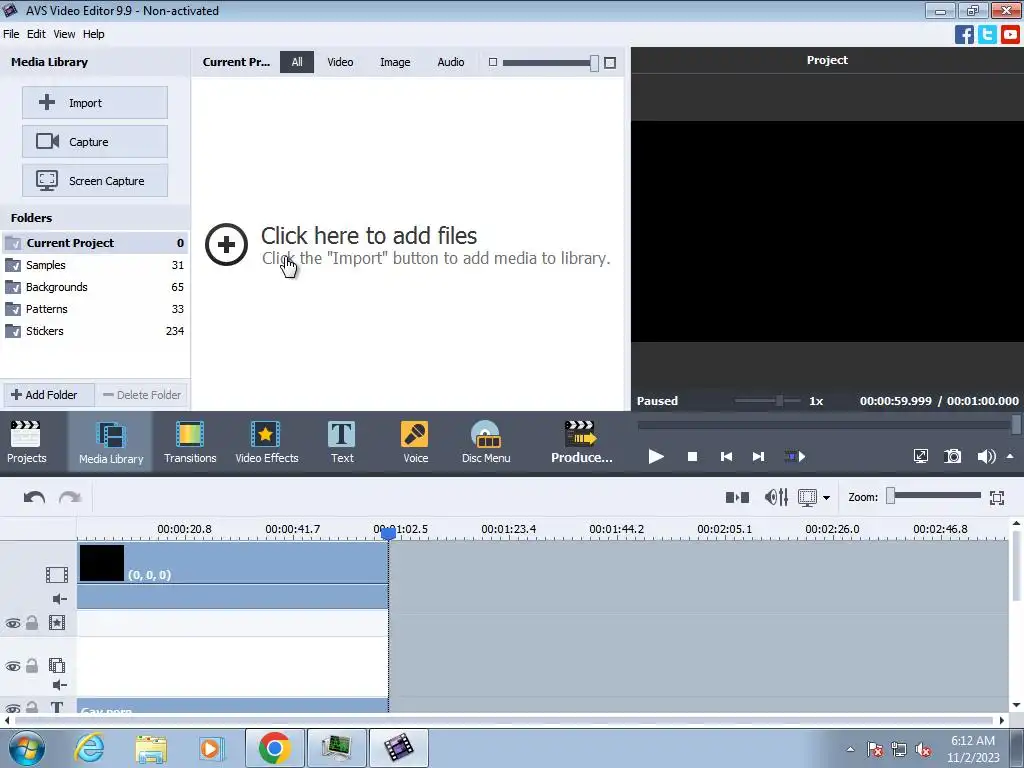This screenshot has height=768, width=1024.
Task: Toggle visibility of the video overlay track
Action: tap(12, 667)
